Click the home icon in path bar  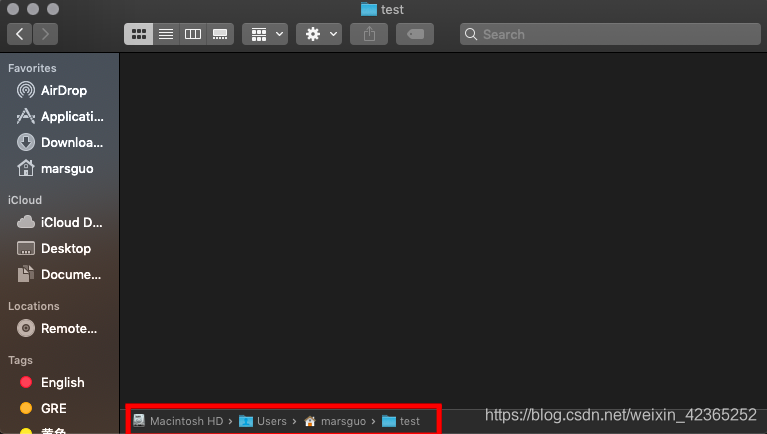[310, 421]
